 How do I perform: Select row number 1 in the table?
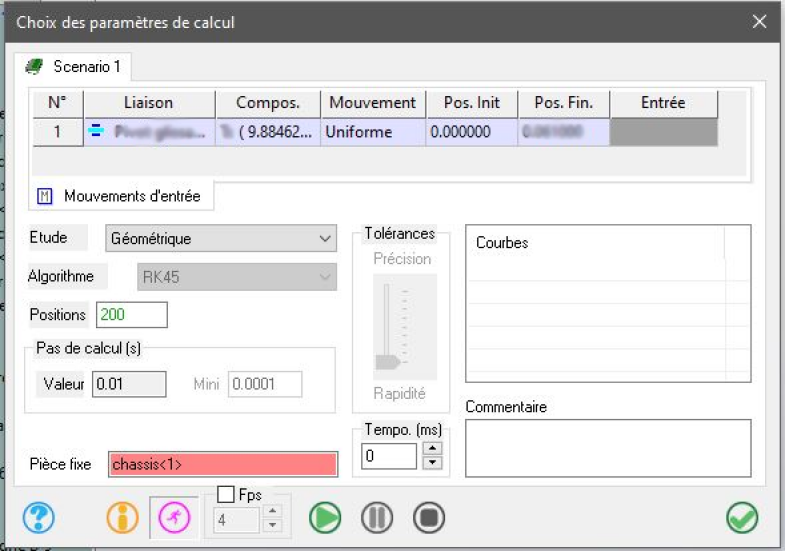(58, 132)
